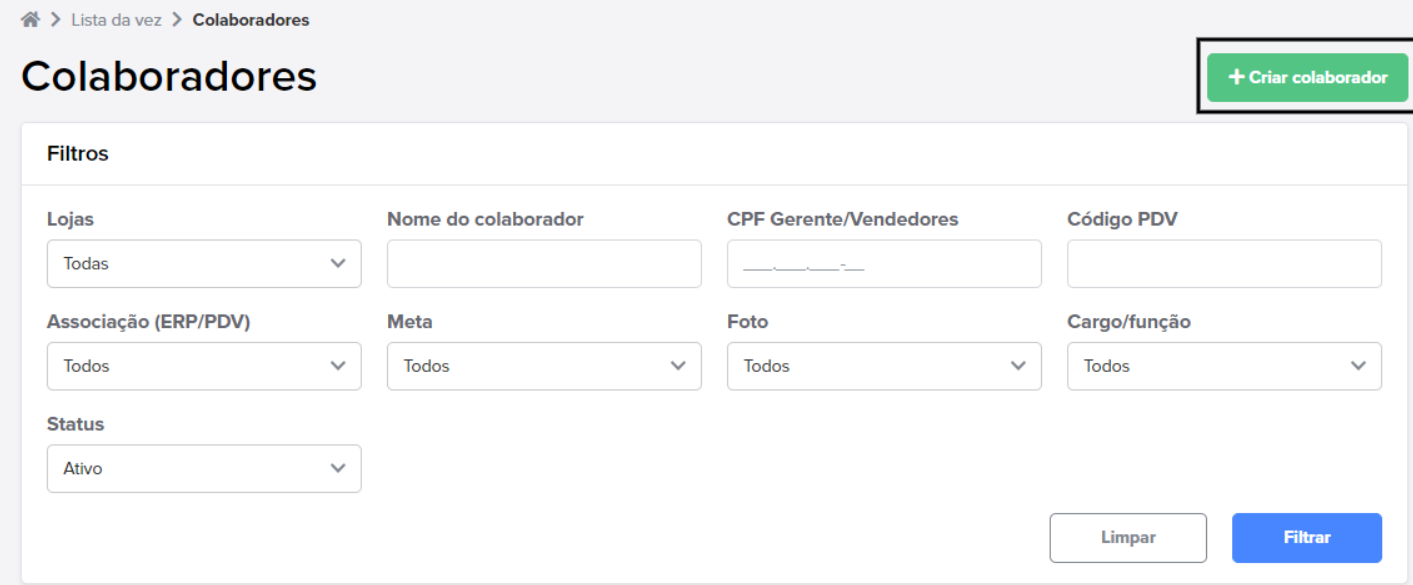The width and height of the screenshot is (1413, 585).
Task: Click the large Colaboradores page title
Action: pyautogui.click(x=169, y=76)
